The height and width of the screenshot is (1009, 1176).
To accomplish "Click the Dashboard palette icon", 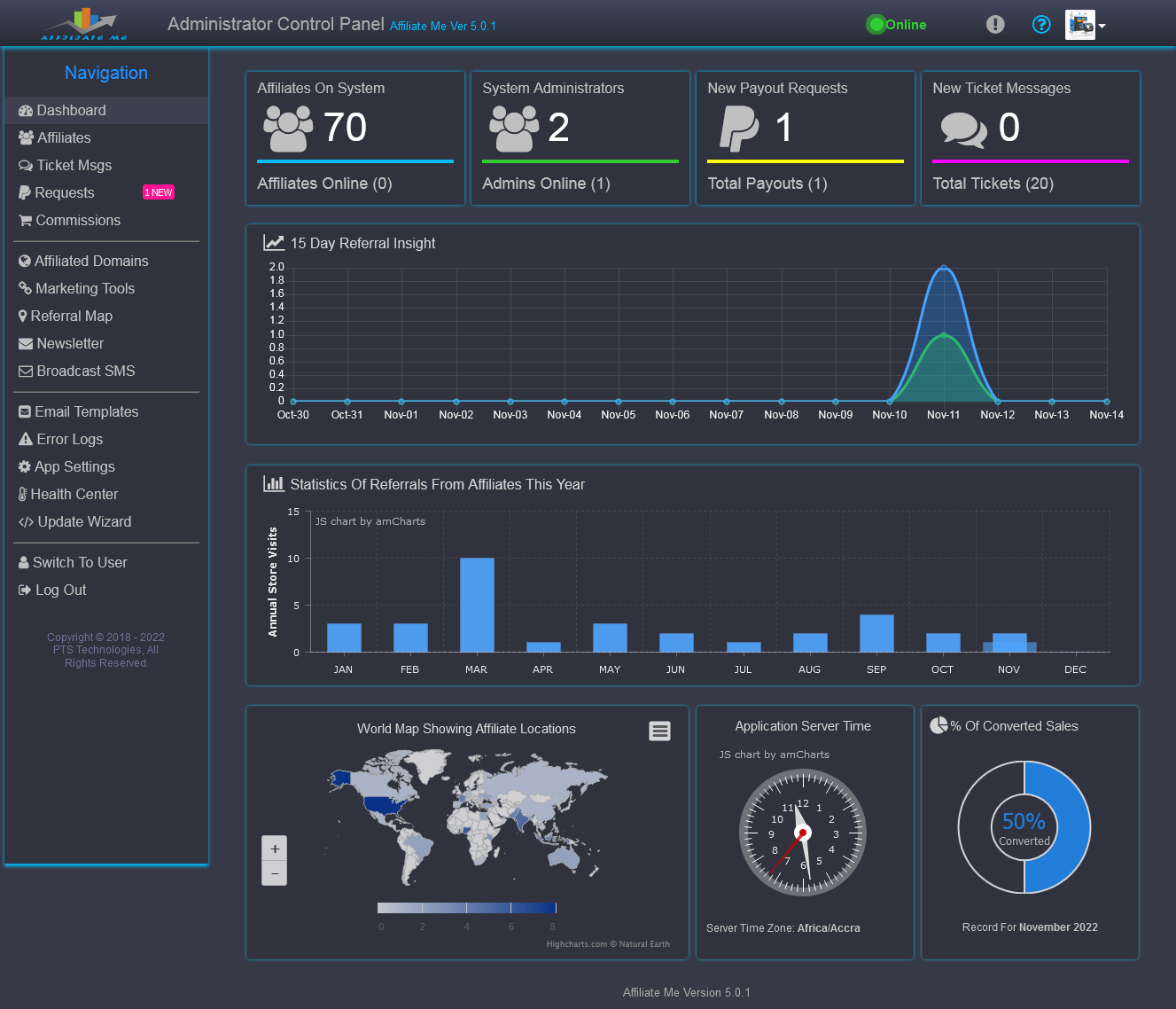I will click(x=26, y=111).
